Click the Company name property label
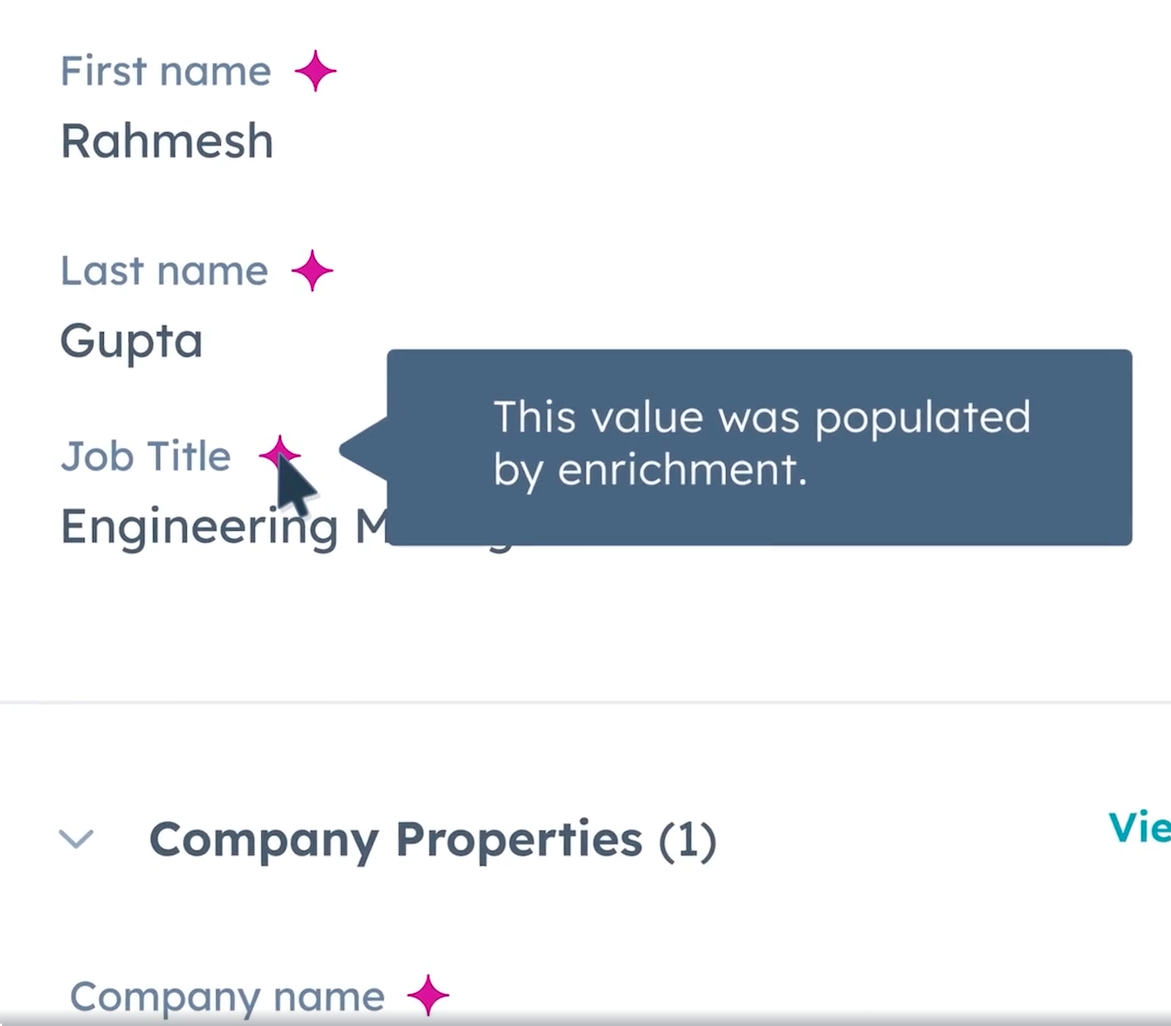 tap(227, 997)
